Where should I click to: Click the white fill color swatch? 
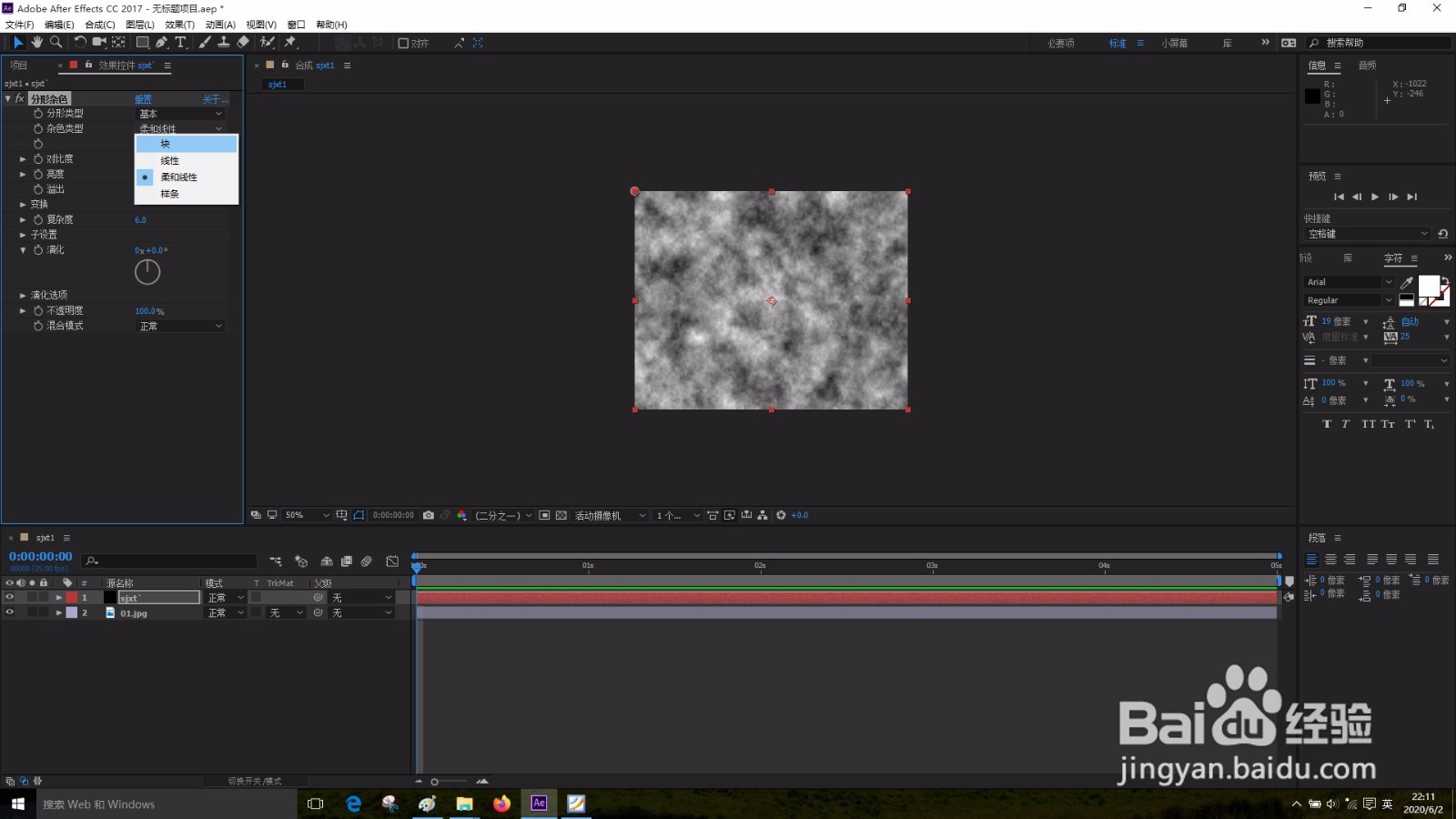1429,286
